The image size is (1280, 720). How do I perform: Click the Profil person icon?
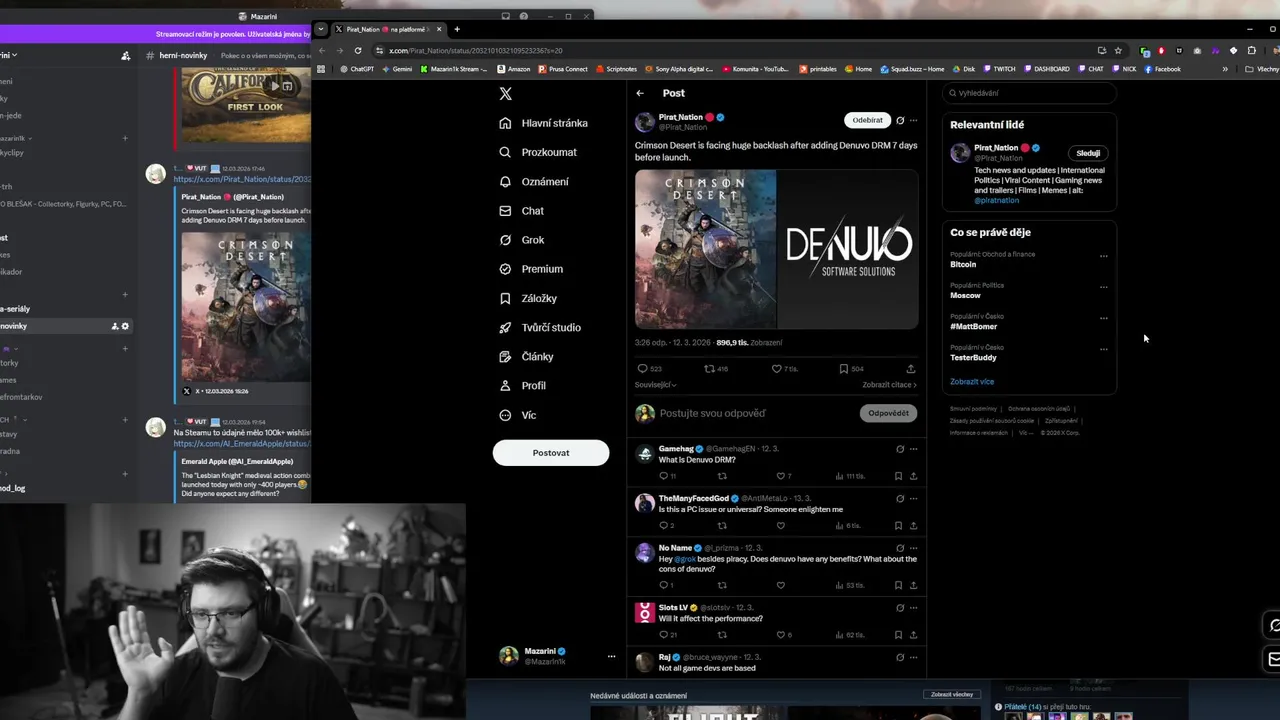click(x=505, y=385)
